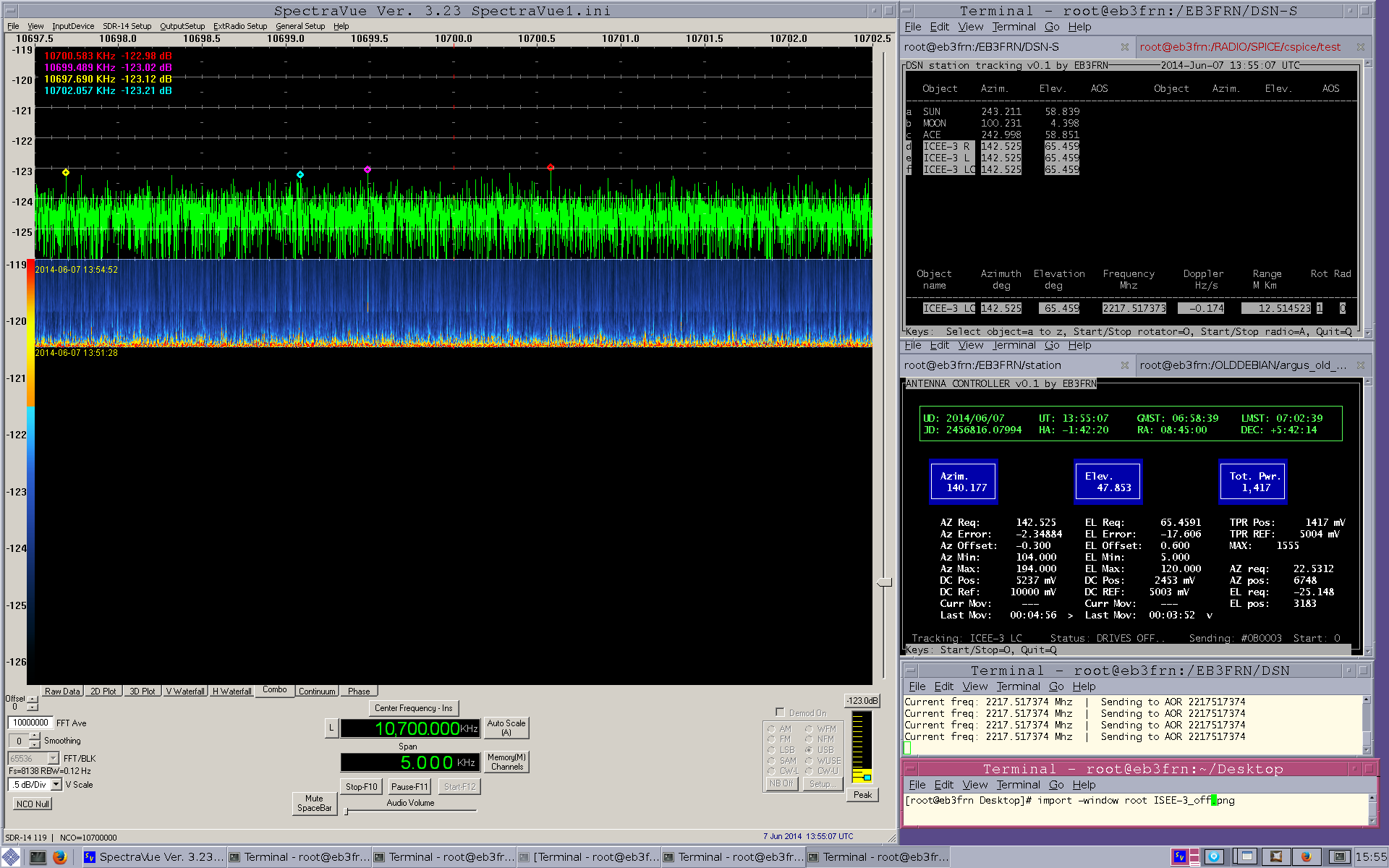Click Stop-F10 button
The height and width of the screenshot is (868, 1389).
click(361, 786)
